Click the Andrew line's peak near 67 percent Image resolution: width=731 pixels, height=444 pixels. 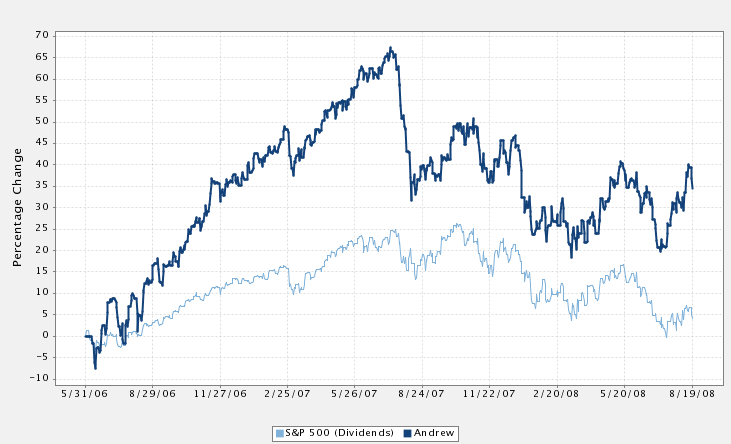pos(391,48)
